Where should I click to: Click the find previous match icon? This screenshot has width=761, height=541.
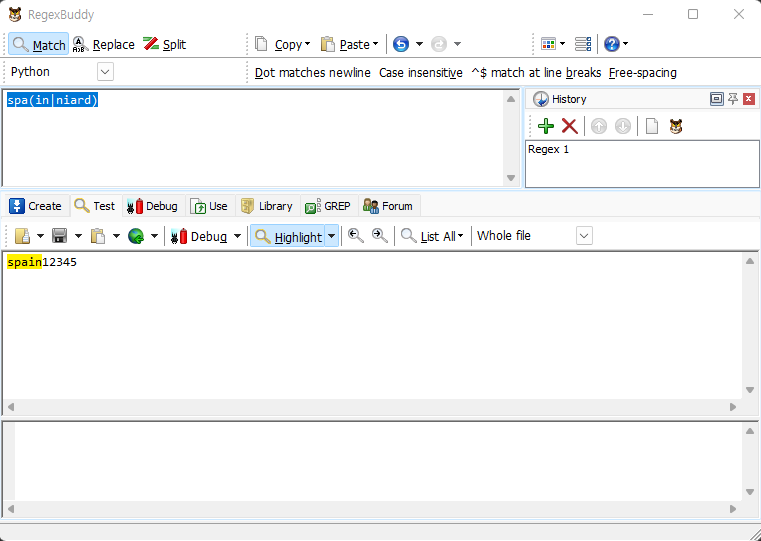pyautogui.click(x=356, y=236)
